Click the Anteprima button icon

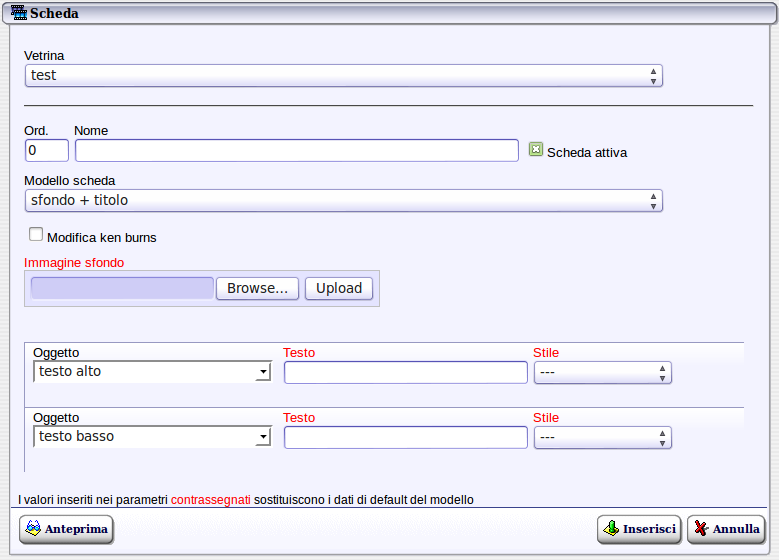pos(33,529)
